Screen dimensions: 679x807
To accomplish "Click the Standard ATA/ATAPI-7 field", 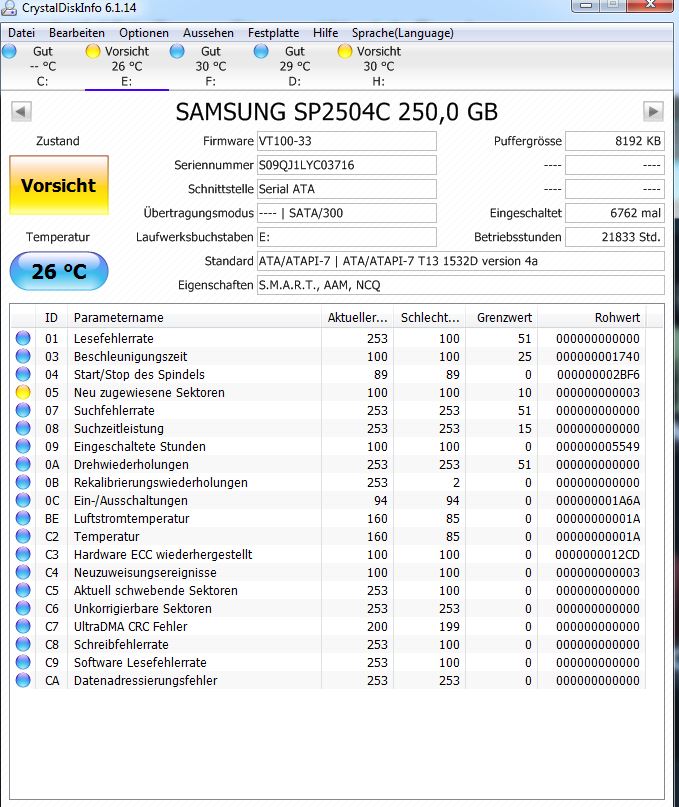I will coord(461,261).
